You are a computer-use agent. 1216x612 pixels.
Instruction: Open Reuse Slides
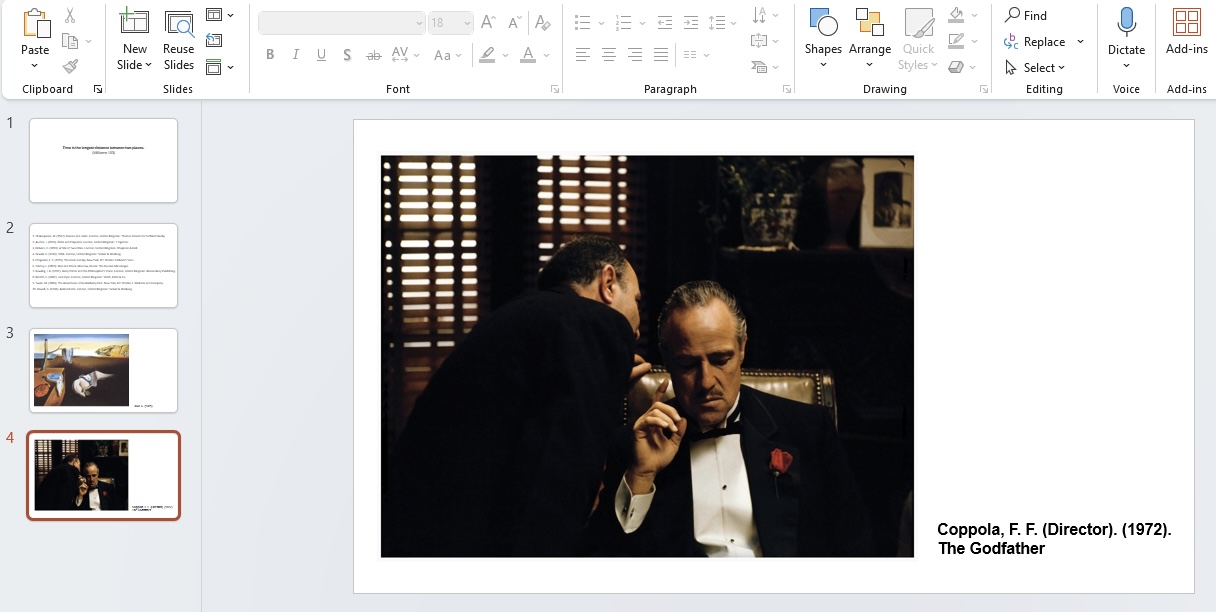click(179, 40)
